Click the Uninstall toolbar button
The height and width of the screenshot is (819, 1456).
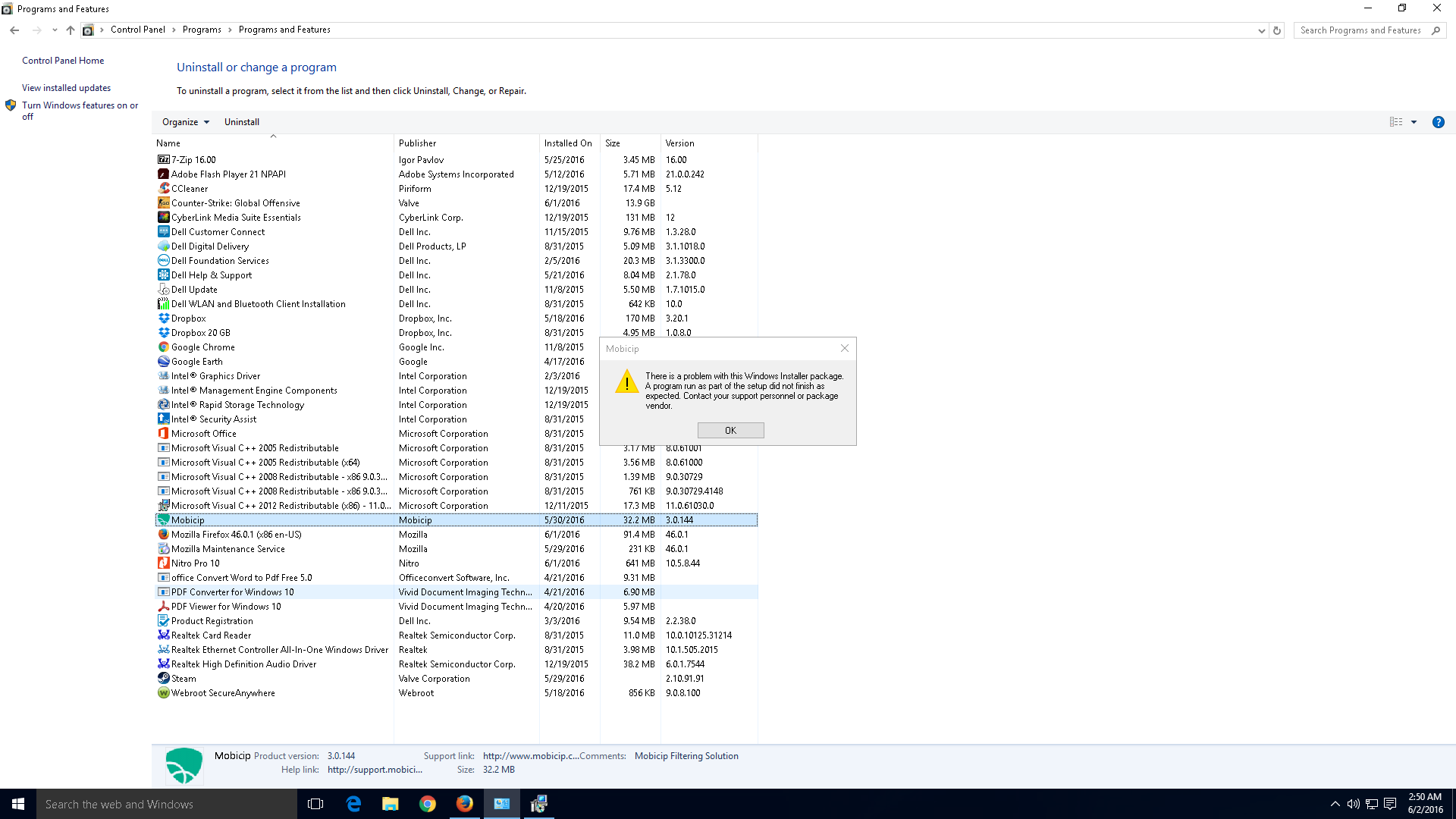tap(242, 122)
